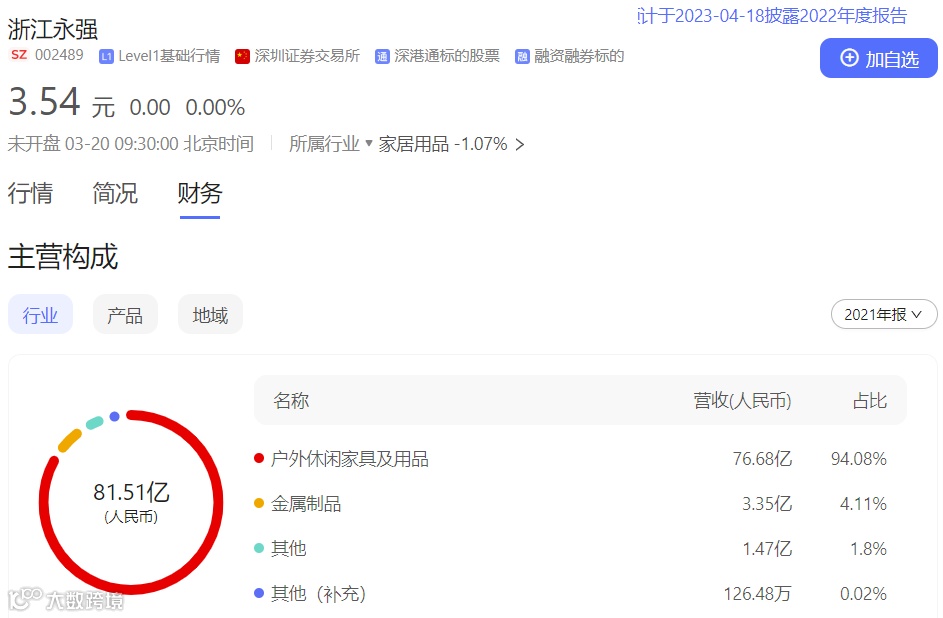The height and width of the screenshot is (618, 943).
Task: Click the 户外休闲家具及用品 row name
Action: coord(349,459)
